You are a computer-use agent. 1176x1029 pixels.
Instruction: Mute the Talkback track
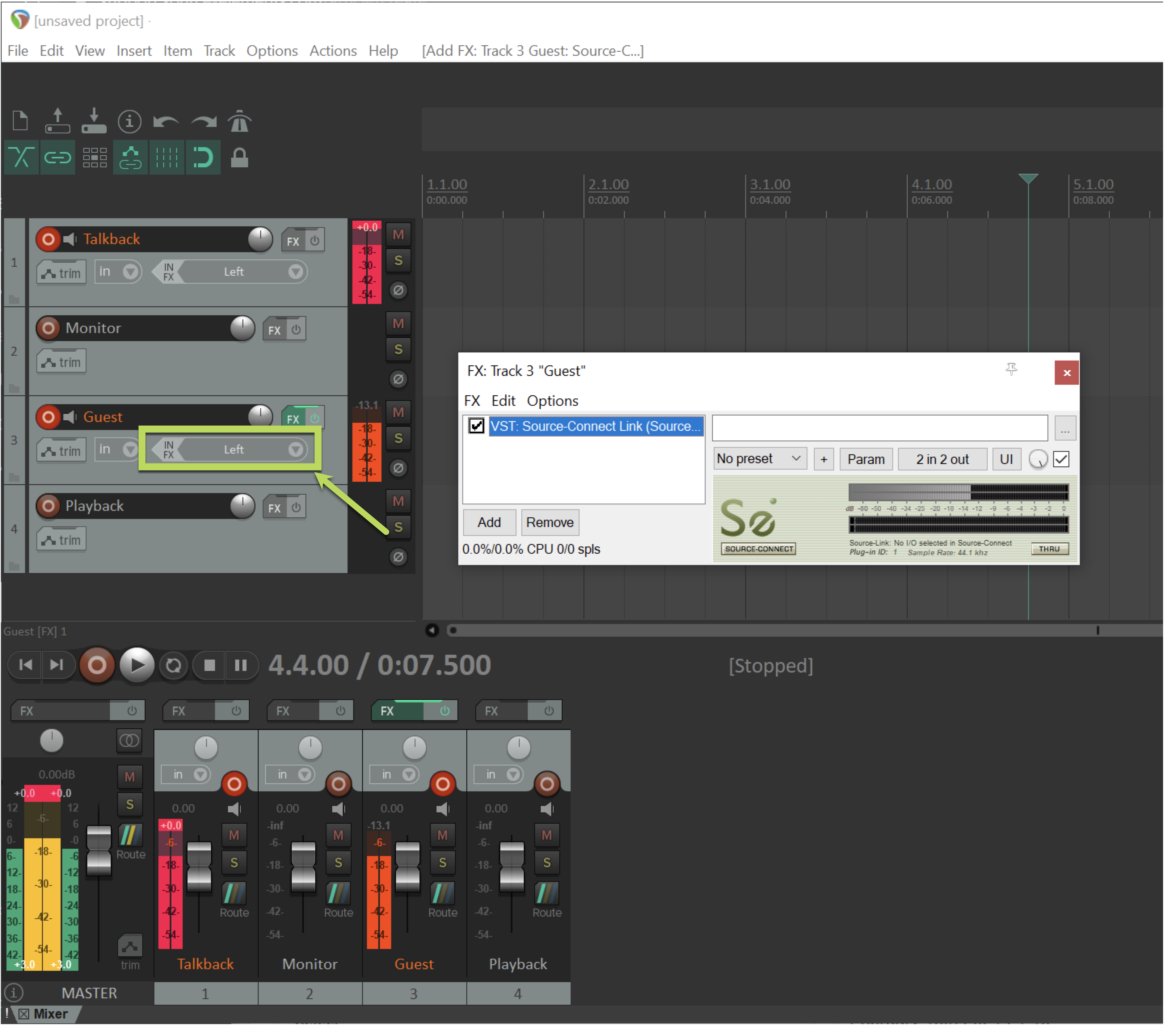[398, 235]
